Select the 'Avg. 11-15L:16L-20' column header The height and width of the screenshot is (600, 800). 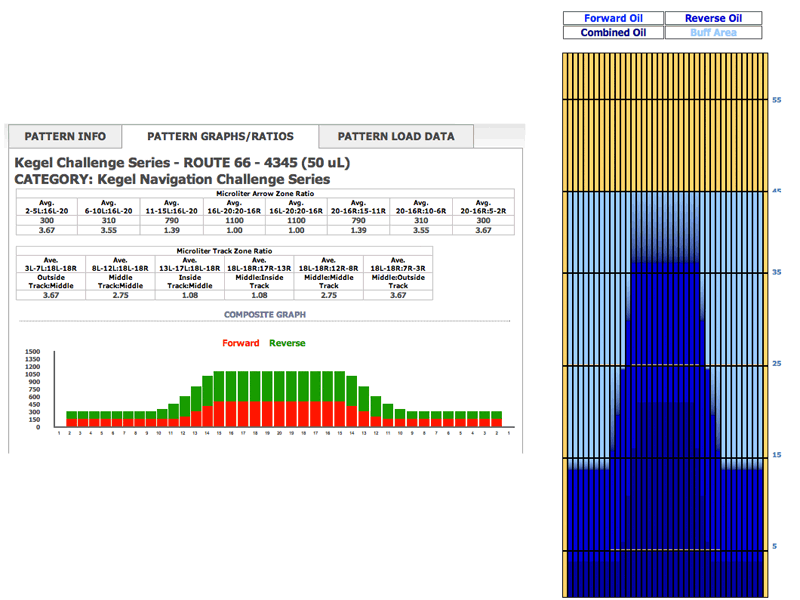click(171, 207)
